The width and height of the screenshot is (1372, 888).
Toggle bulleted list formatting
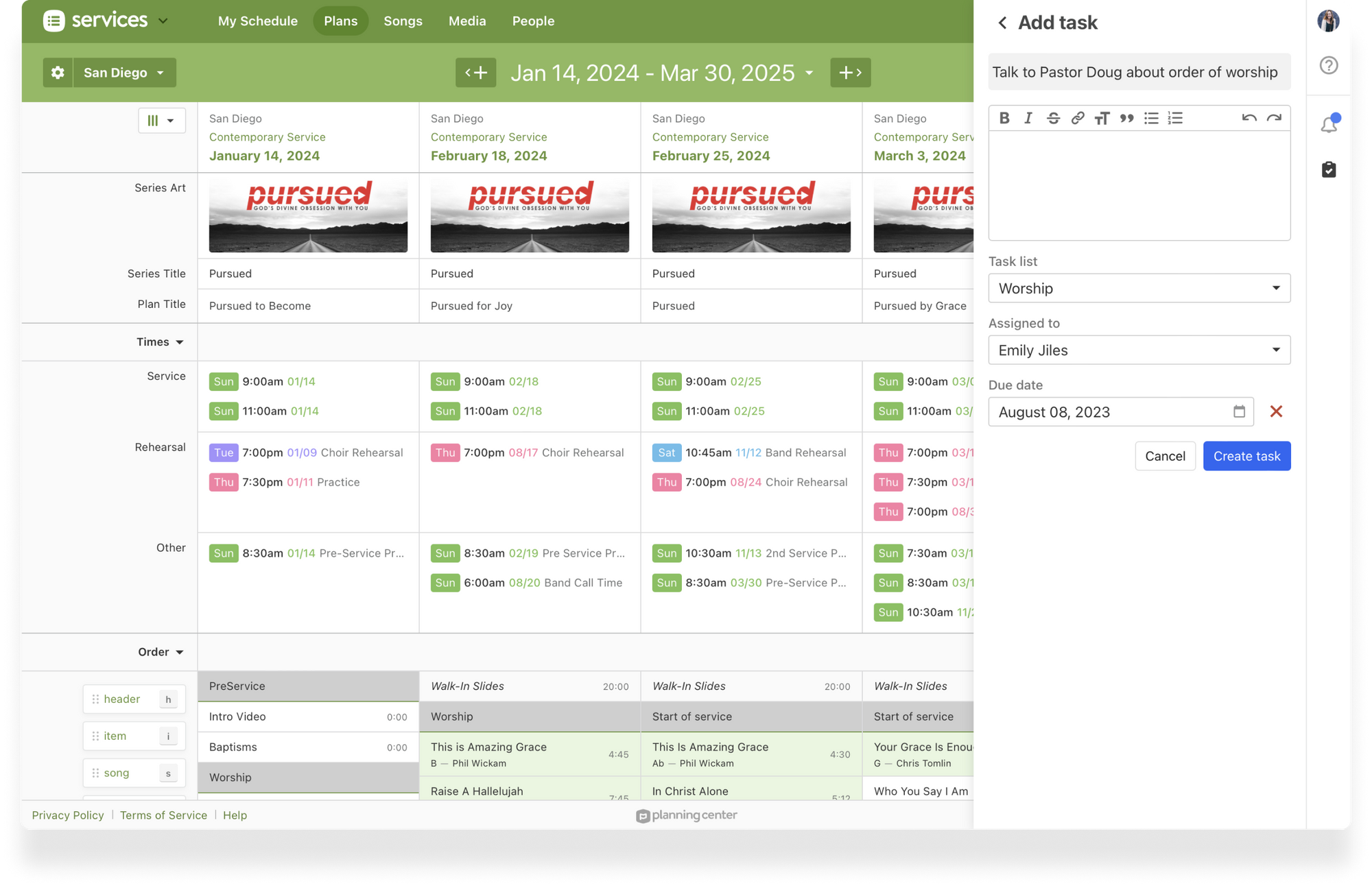1150,117
